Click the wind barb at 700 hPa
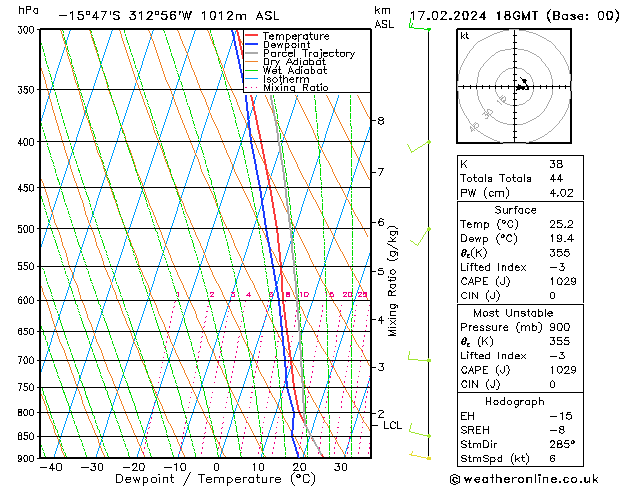Image resolution: width=629 pixels, height=486 pixels. coord(419,357)
